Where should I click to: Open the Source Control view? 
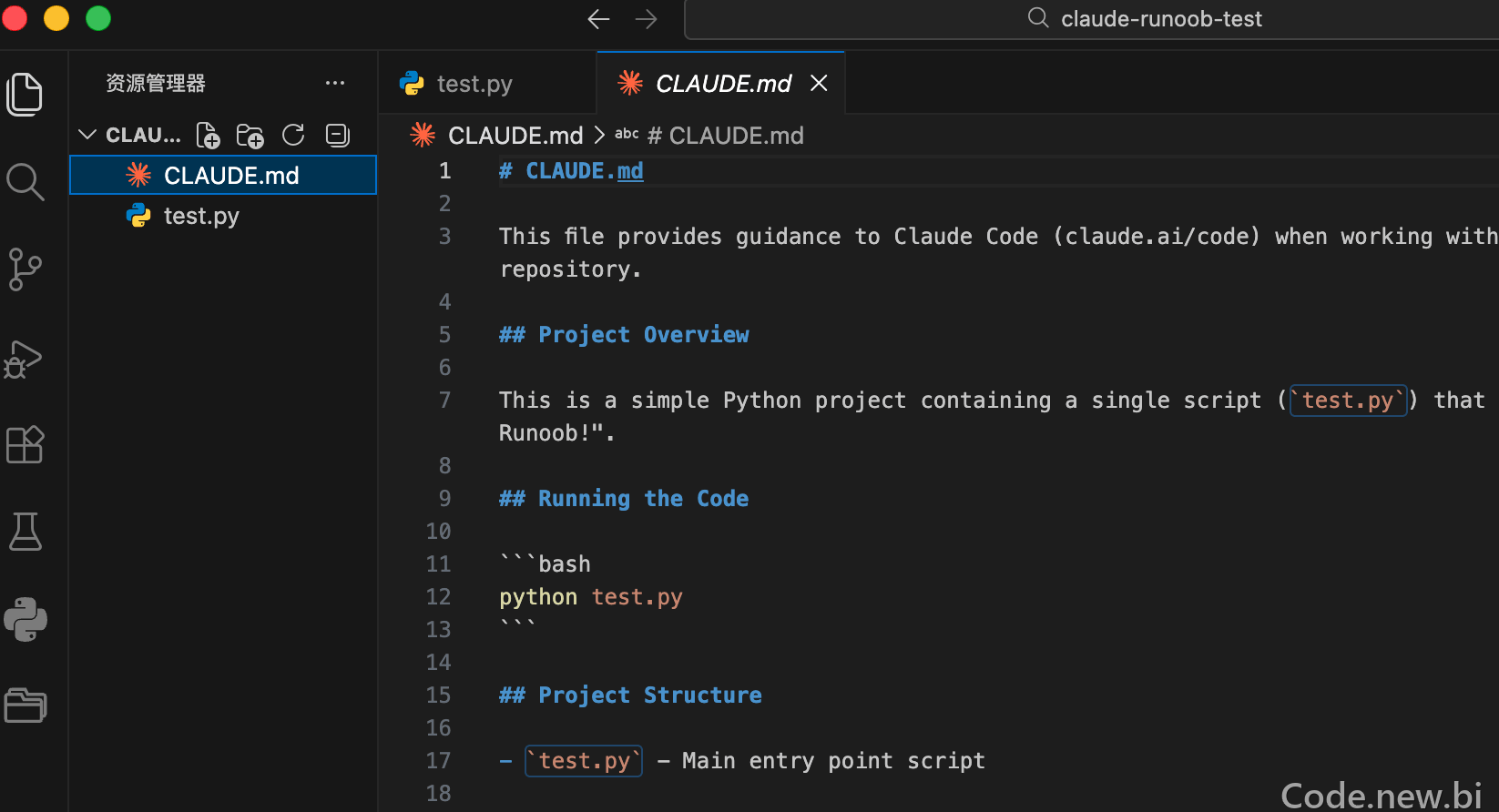[25, 269]
